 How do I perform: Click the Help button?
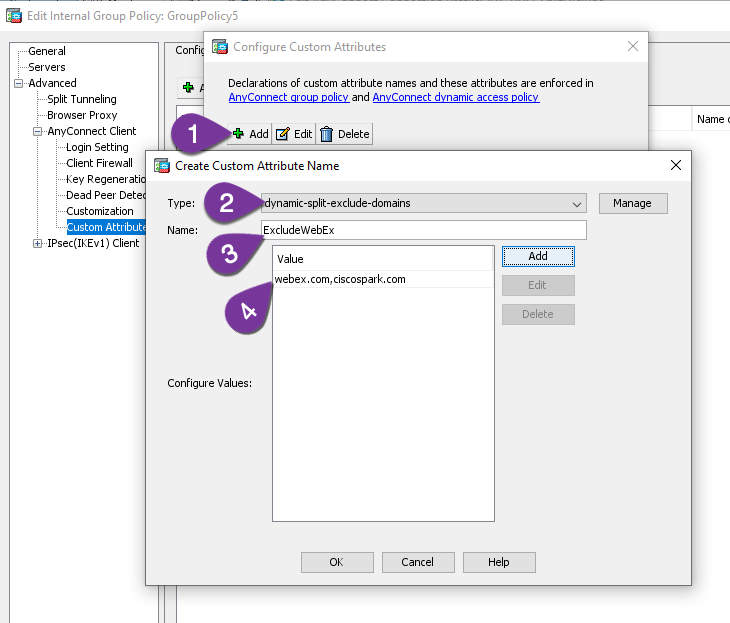click(499, 562)
